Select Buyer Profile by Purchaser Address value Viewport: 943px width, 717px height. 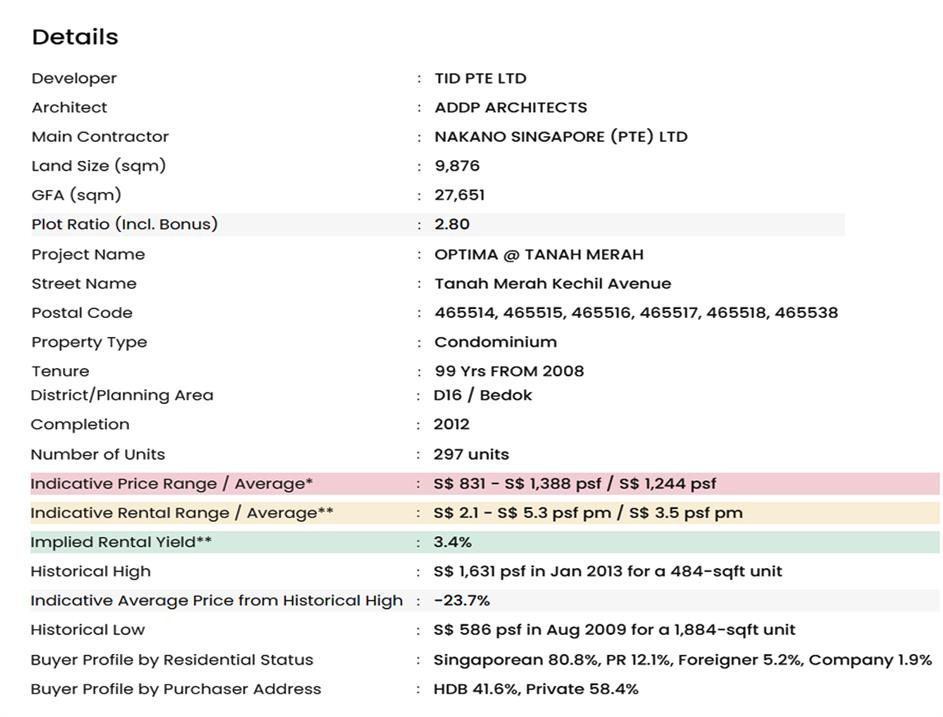point(535,688)
